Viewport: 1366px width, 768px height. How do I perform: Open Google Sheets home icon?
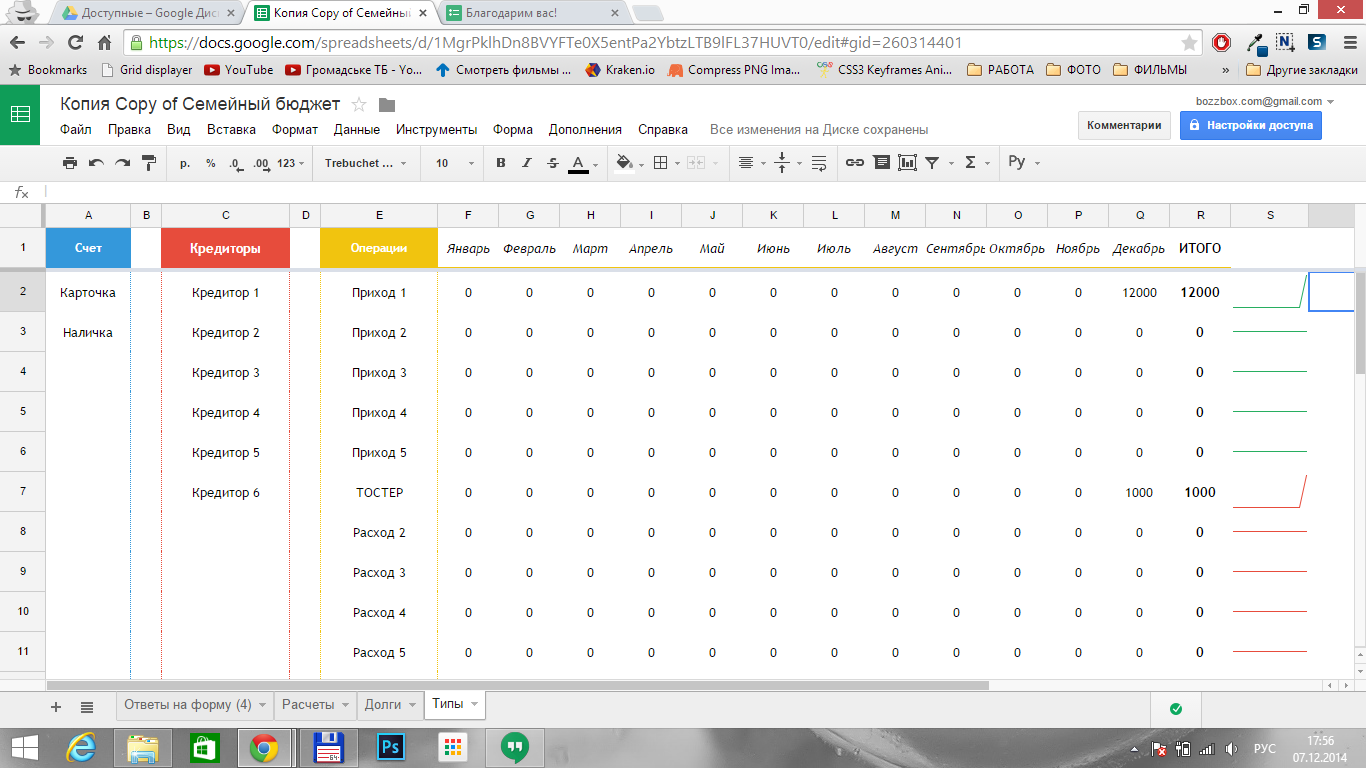(20, 115)
